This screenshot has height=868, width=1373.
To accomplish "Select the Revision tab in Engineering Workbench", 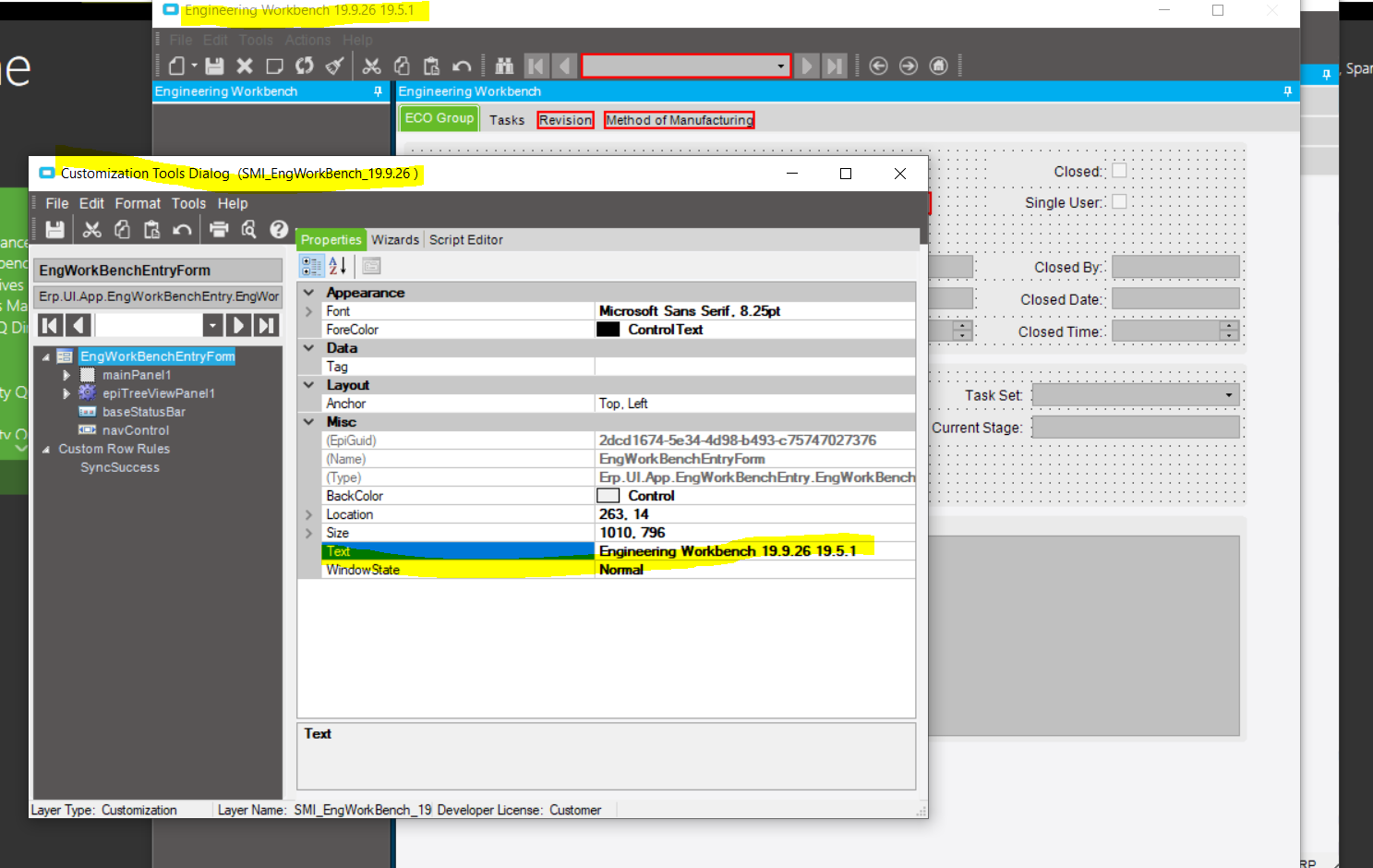I will 565,120.
